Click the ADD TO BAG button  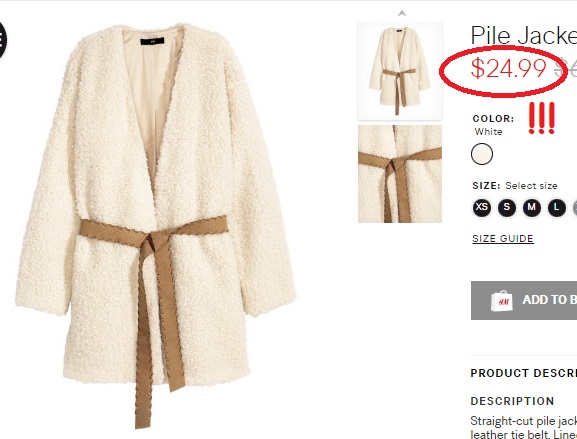click(x=524, y=300)
